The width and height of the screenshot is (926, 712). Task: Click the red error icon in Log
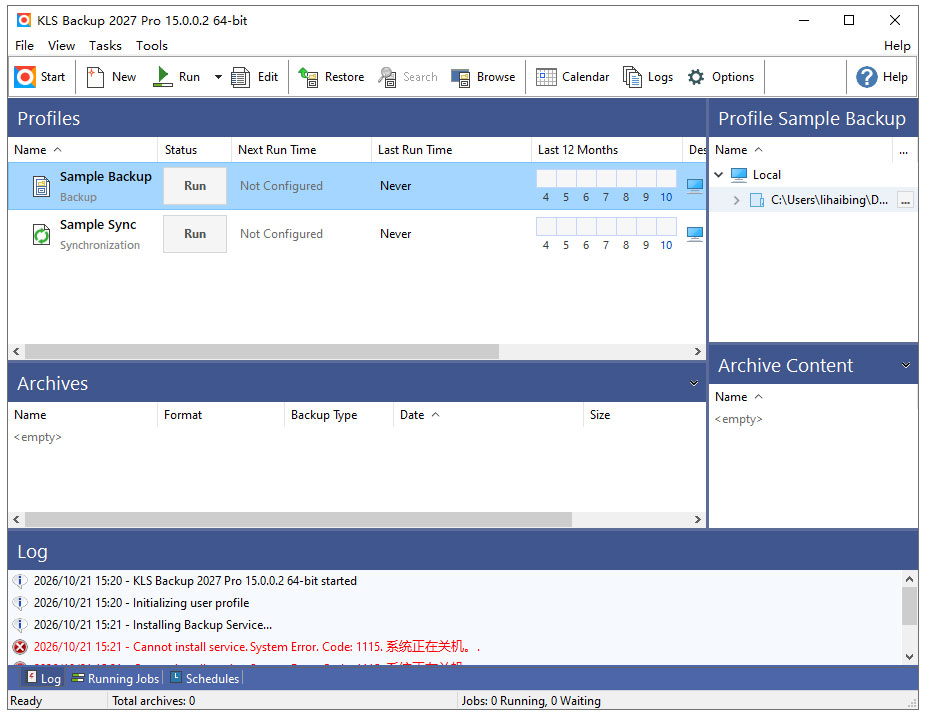click(20, 647)
